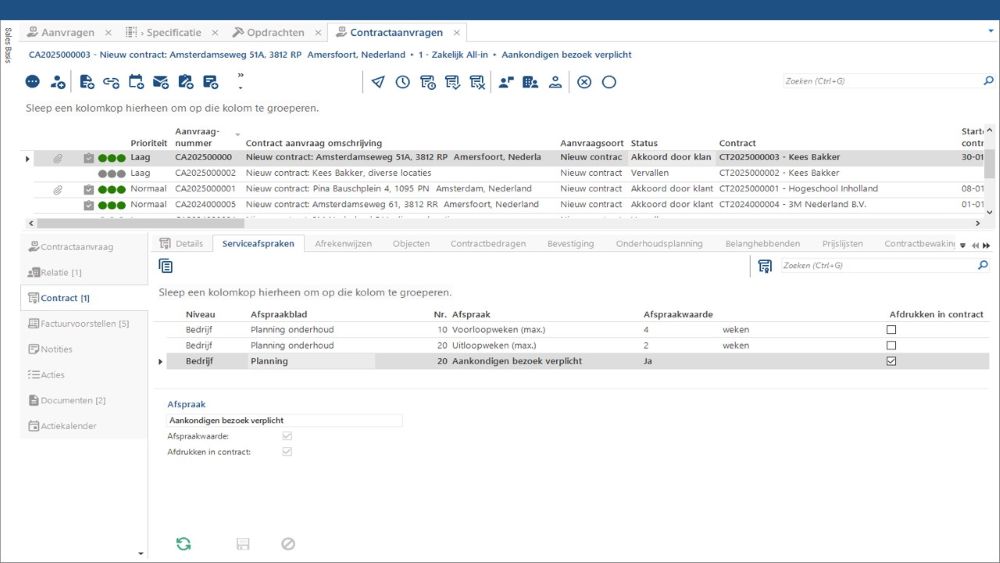Switch to the Afrekenwijzen tab
Image resolution: width=1000 pixels, height=563 pixels.
click(x=344, y=243)
